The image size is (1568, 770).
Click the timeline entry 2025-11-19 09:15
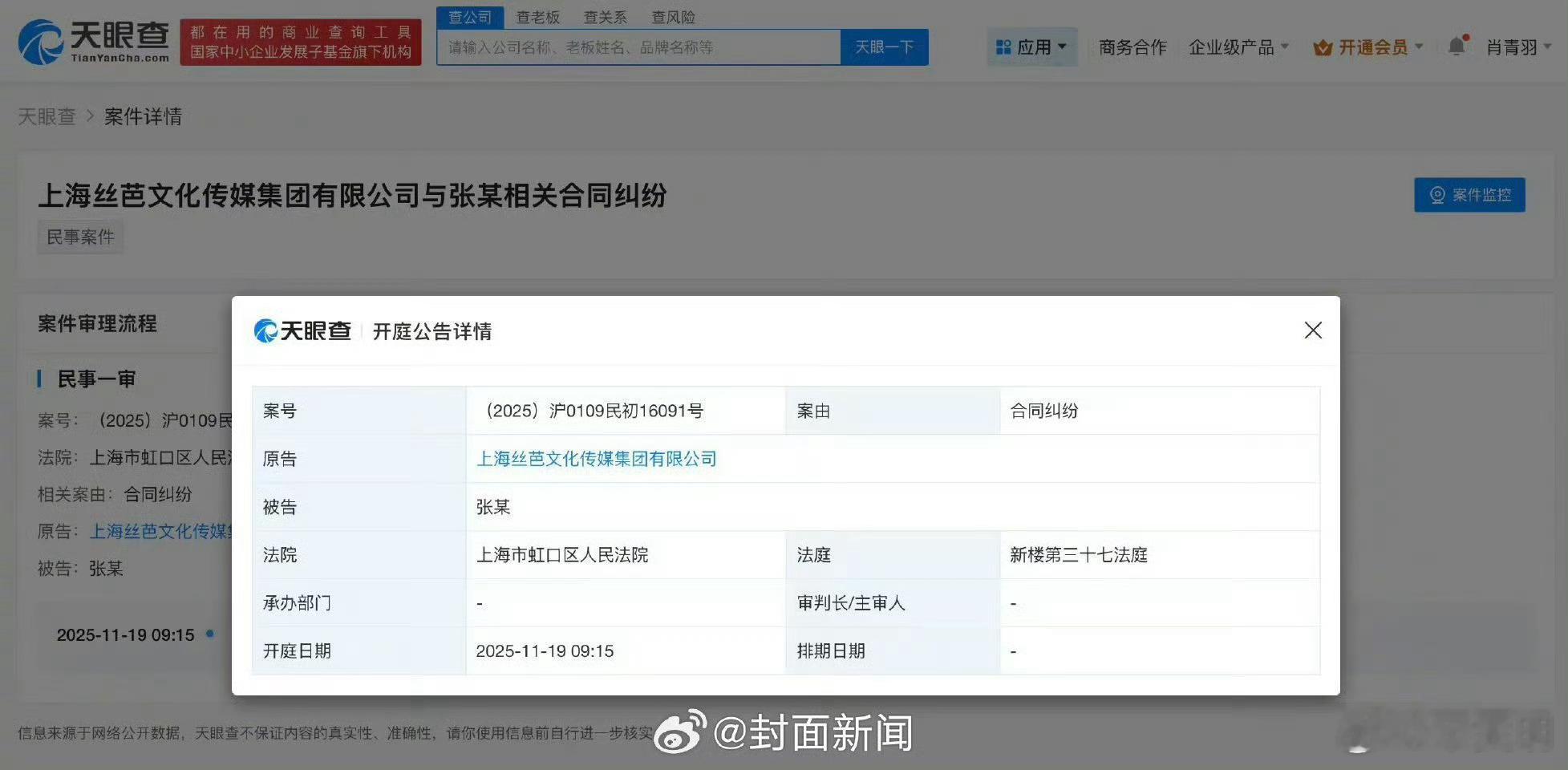pos(125,635)
